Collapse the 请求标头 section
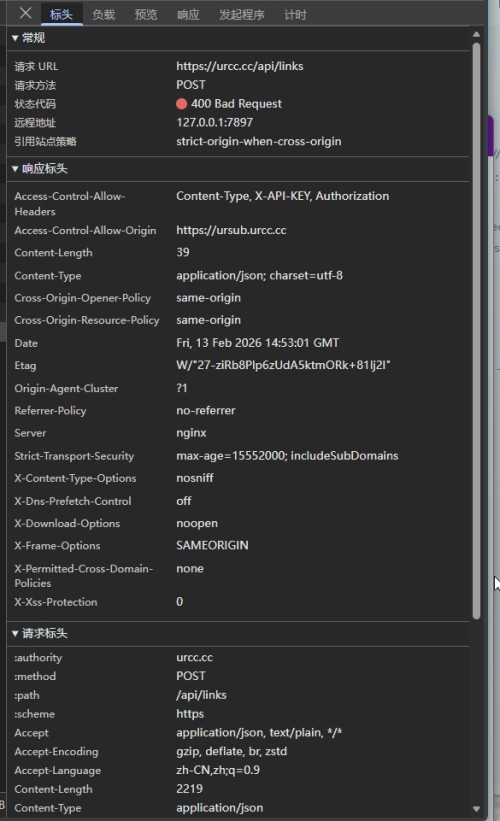The width and height of the screenshot is (500, 821). [40, 634]
